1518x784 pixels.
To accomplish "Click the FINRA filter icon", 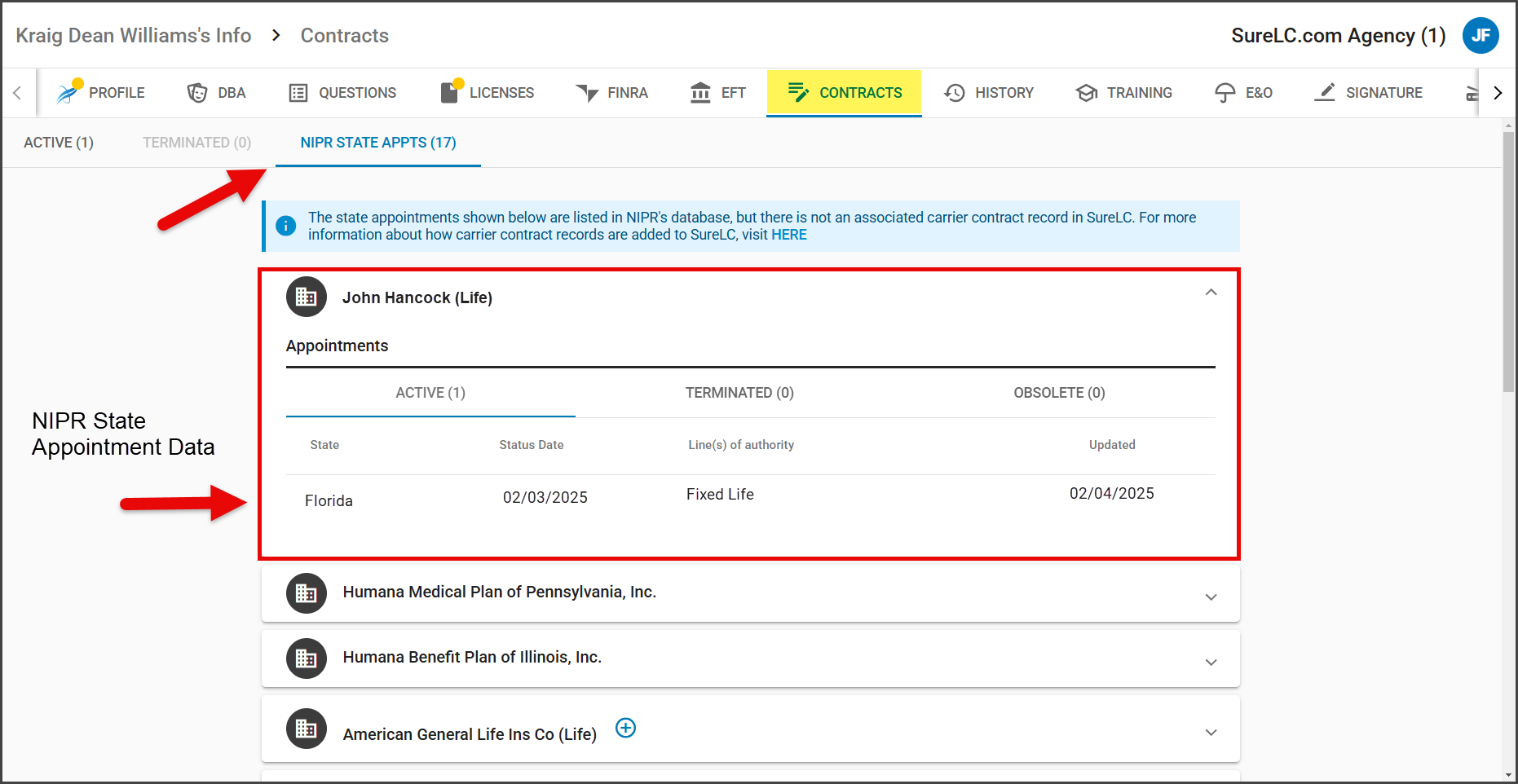I will [587, 93].
